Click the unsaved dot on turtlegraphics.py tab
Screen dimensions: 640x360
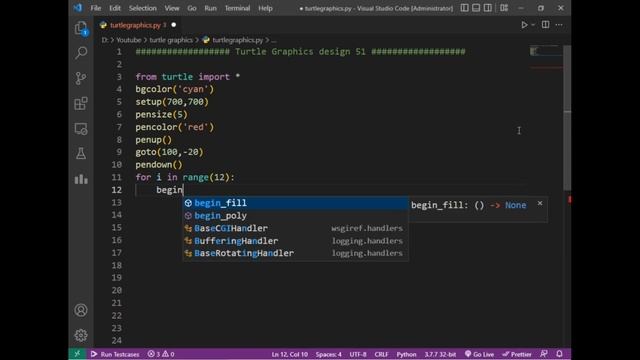tap(173, 25)
